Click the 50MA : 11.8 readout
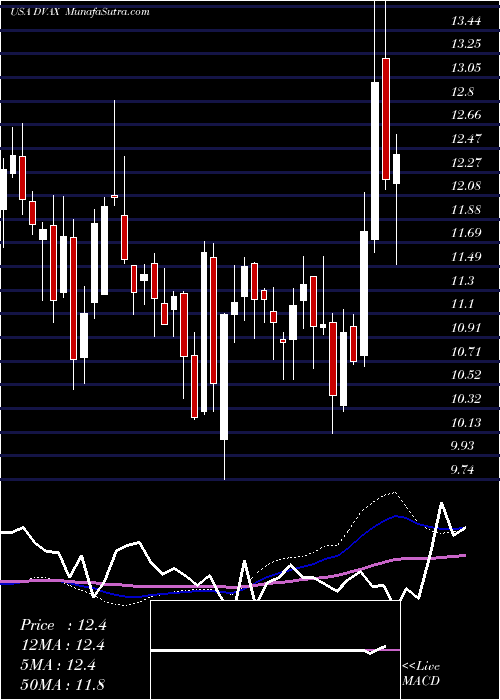This screenshot has height=700, width=500. pyautogui.click(x=63, y=684)
